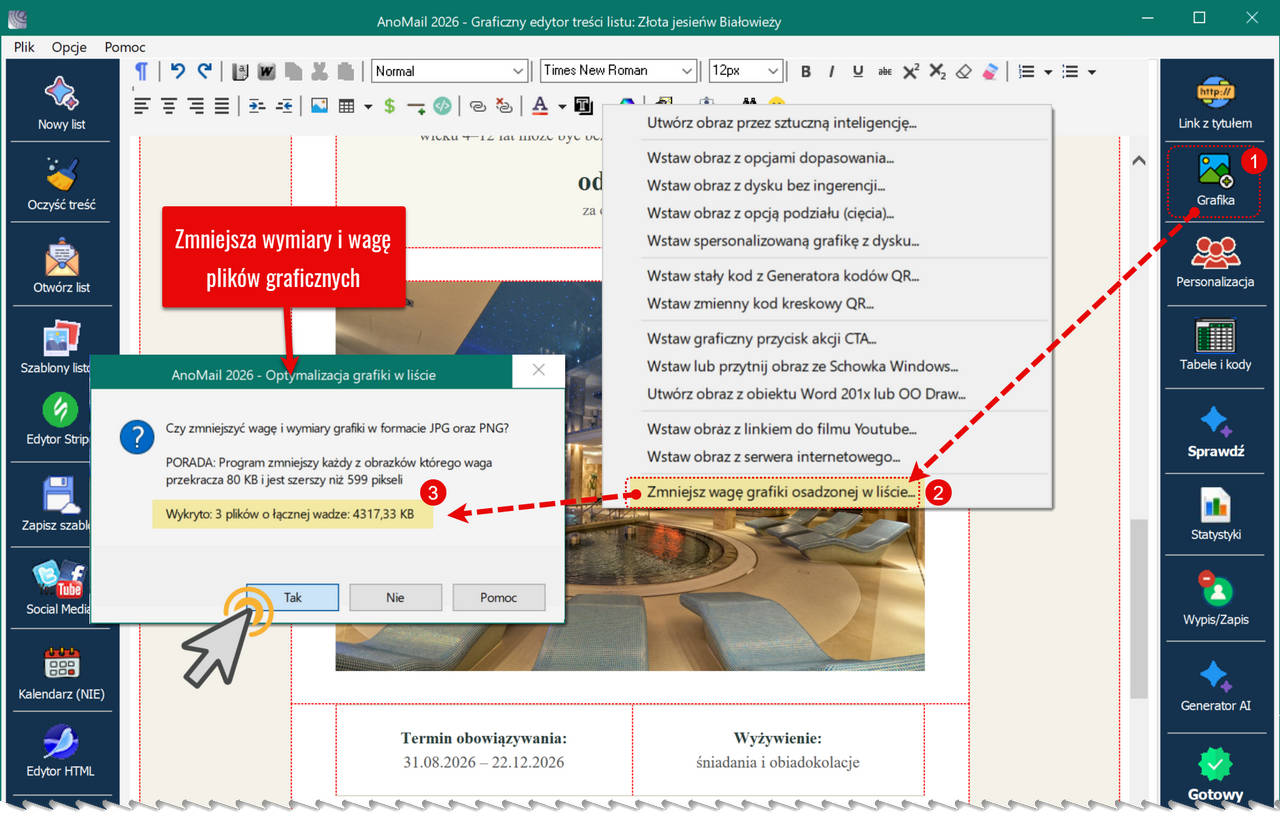Choose 'Zmniejsz wagę grafiki osadzonej w liście...'

[781, 492]
